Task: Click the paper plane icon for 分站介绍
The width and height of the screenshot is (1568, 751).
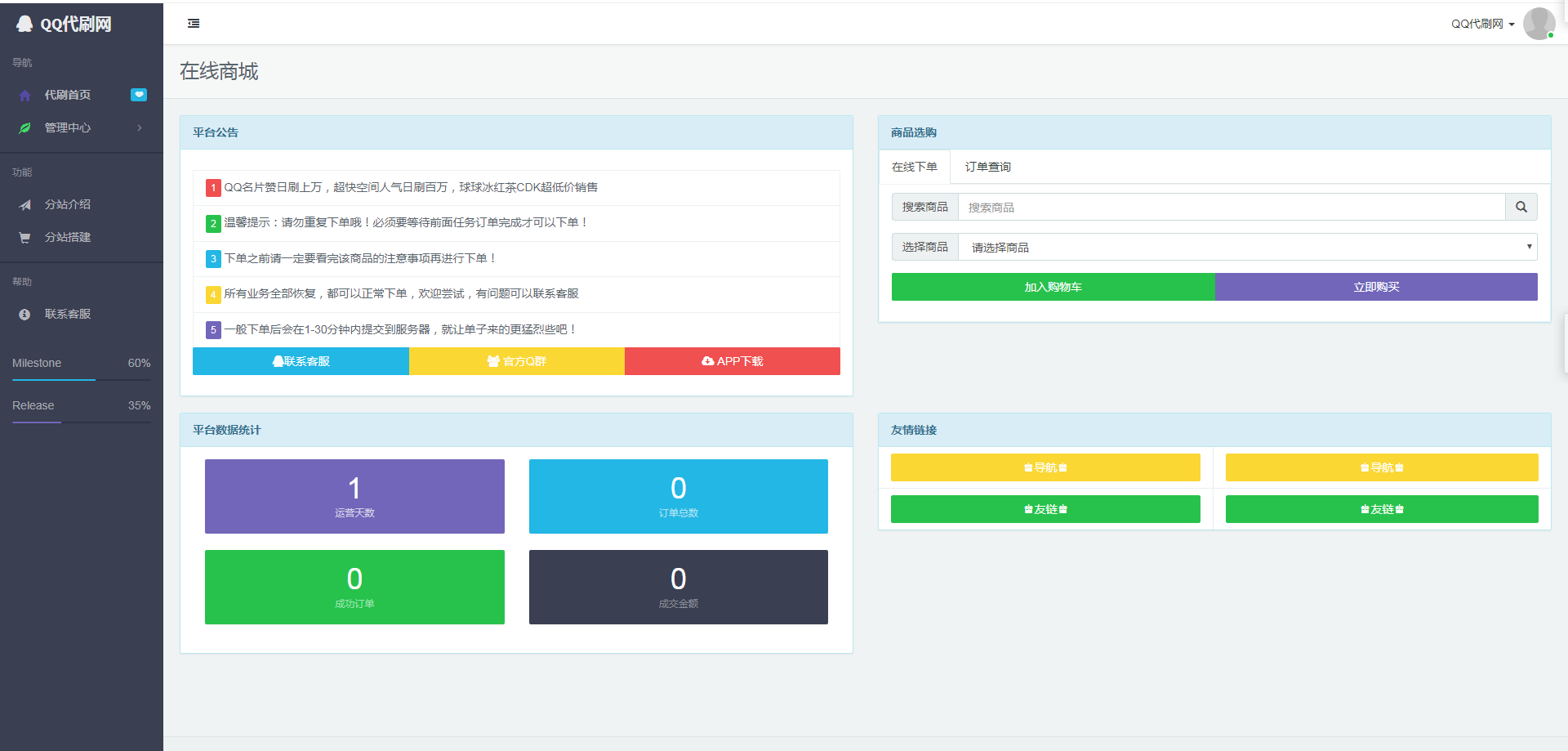Action: (25, 205)
